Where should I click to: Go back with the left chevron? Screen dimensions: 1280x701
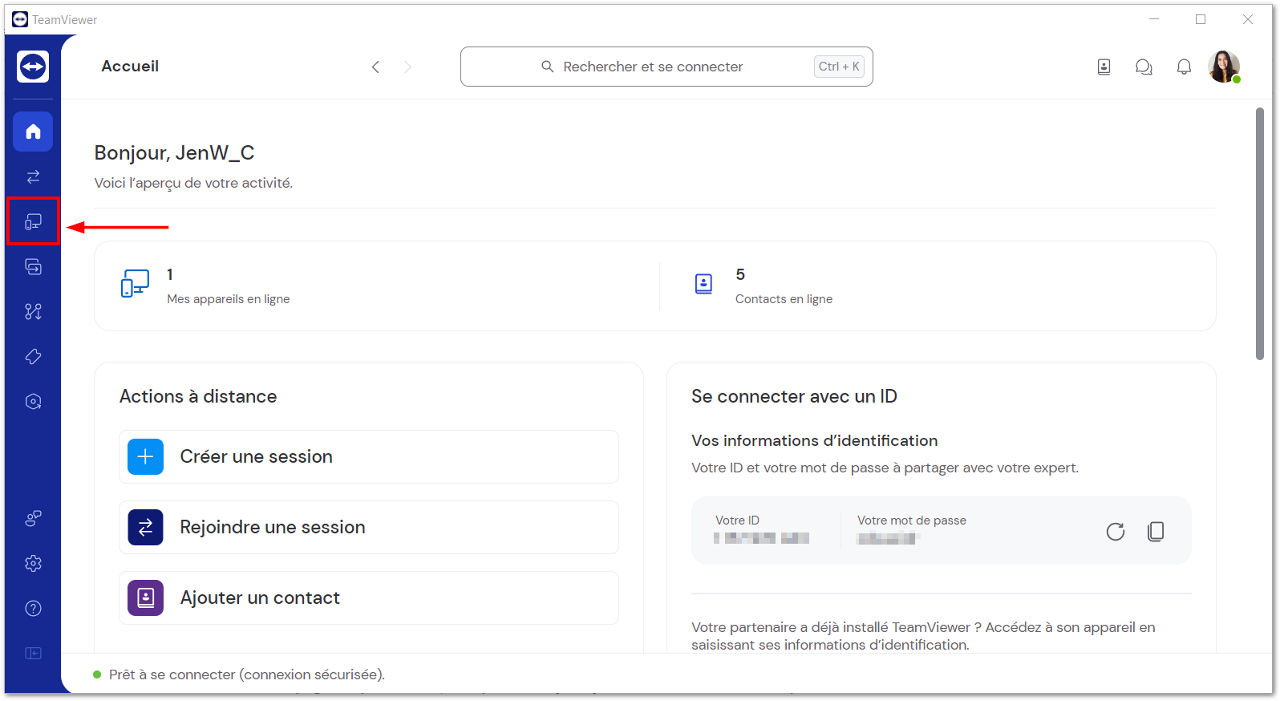tap(375, 67)
